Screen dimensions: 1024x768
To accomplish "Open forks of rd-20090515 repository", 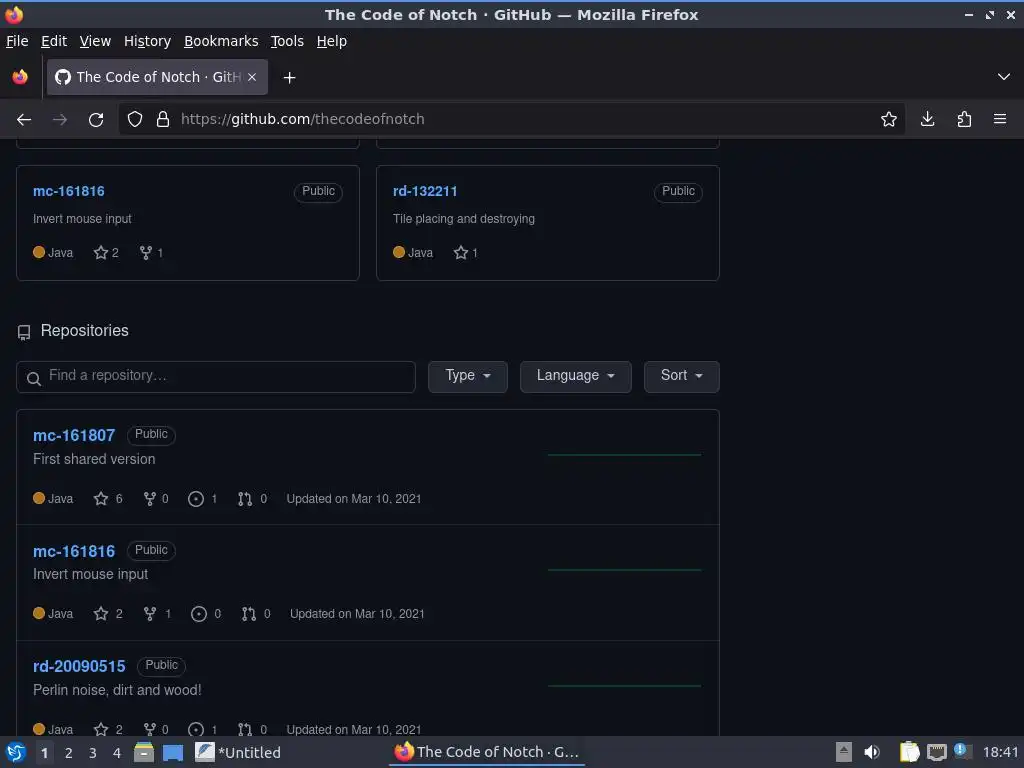I will pos(156,729).
